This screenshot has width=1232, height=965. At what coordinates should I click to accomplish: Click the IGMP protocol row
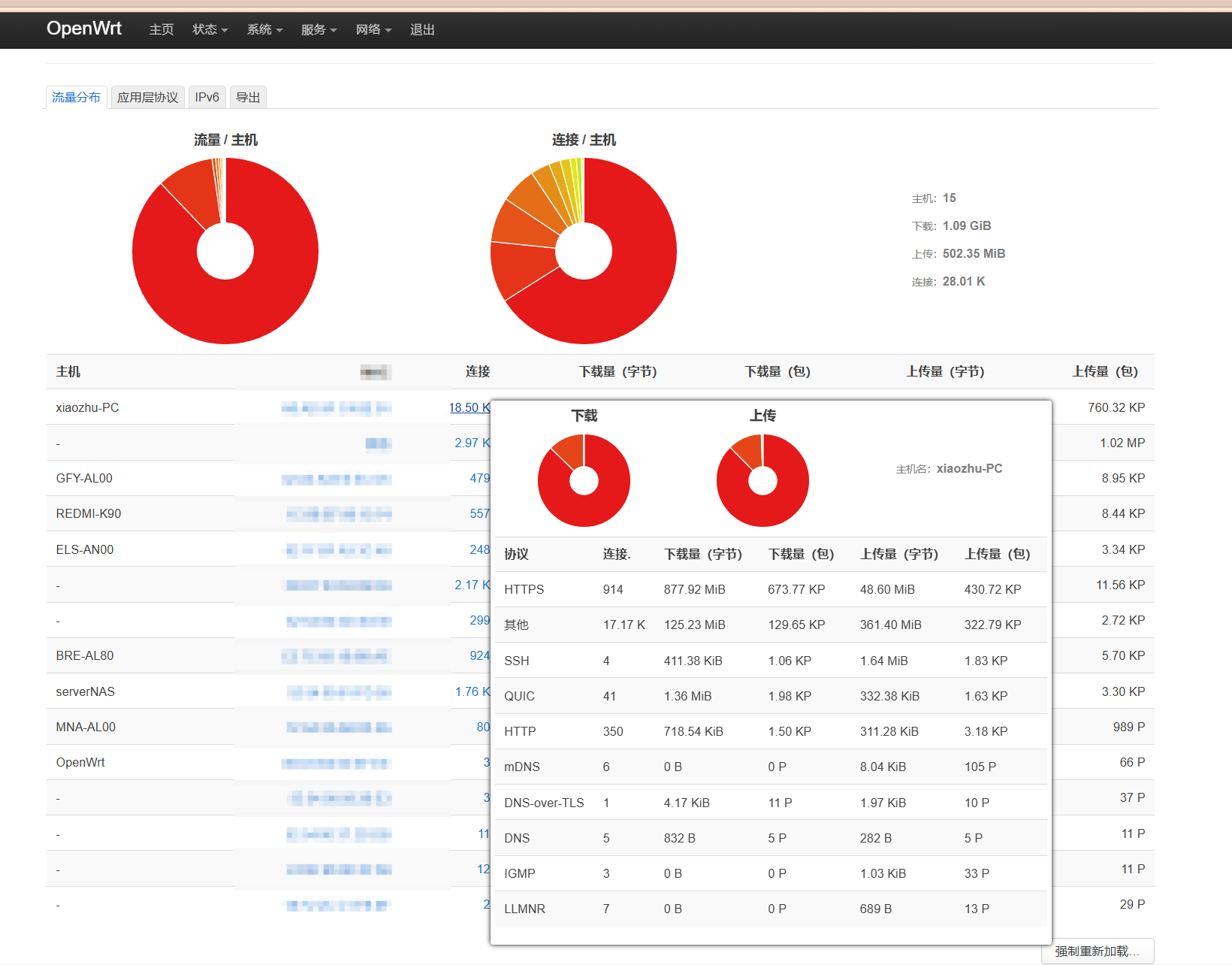tap(771, 873)
